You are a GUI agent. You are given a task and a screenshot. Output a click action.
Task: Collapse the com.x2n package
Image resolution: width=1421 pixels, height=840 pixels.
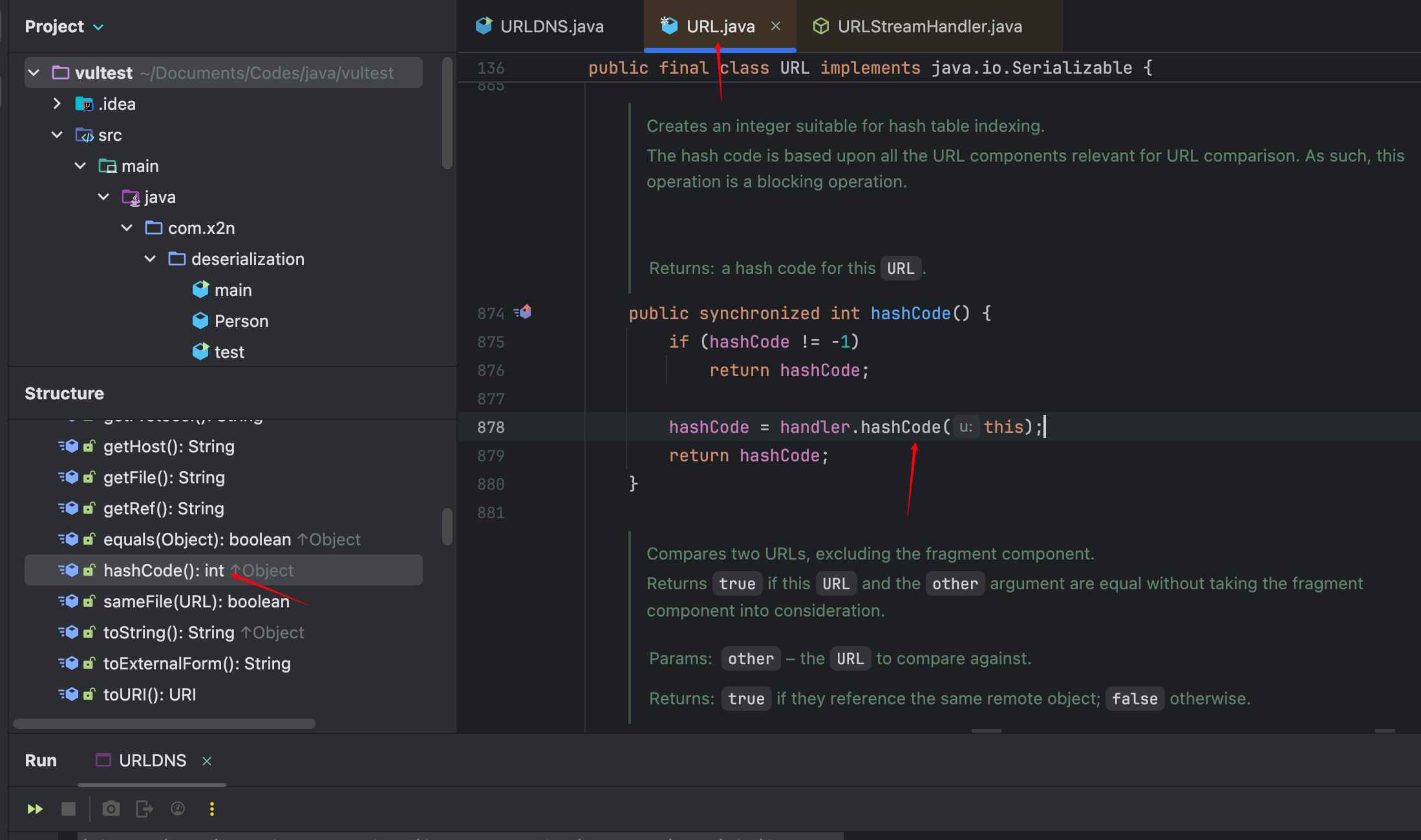click(127, 227)
